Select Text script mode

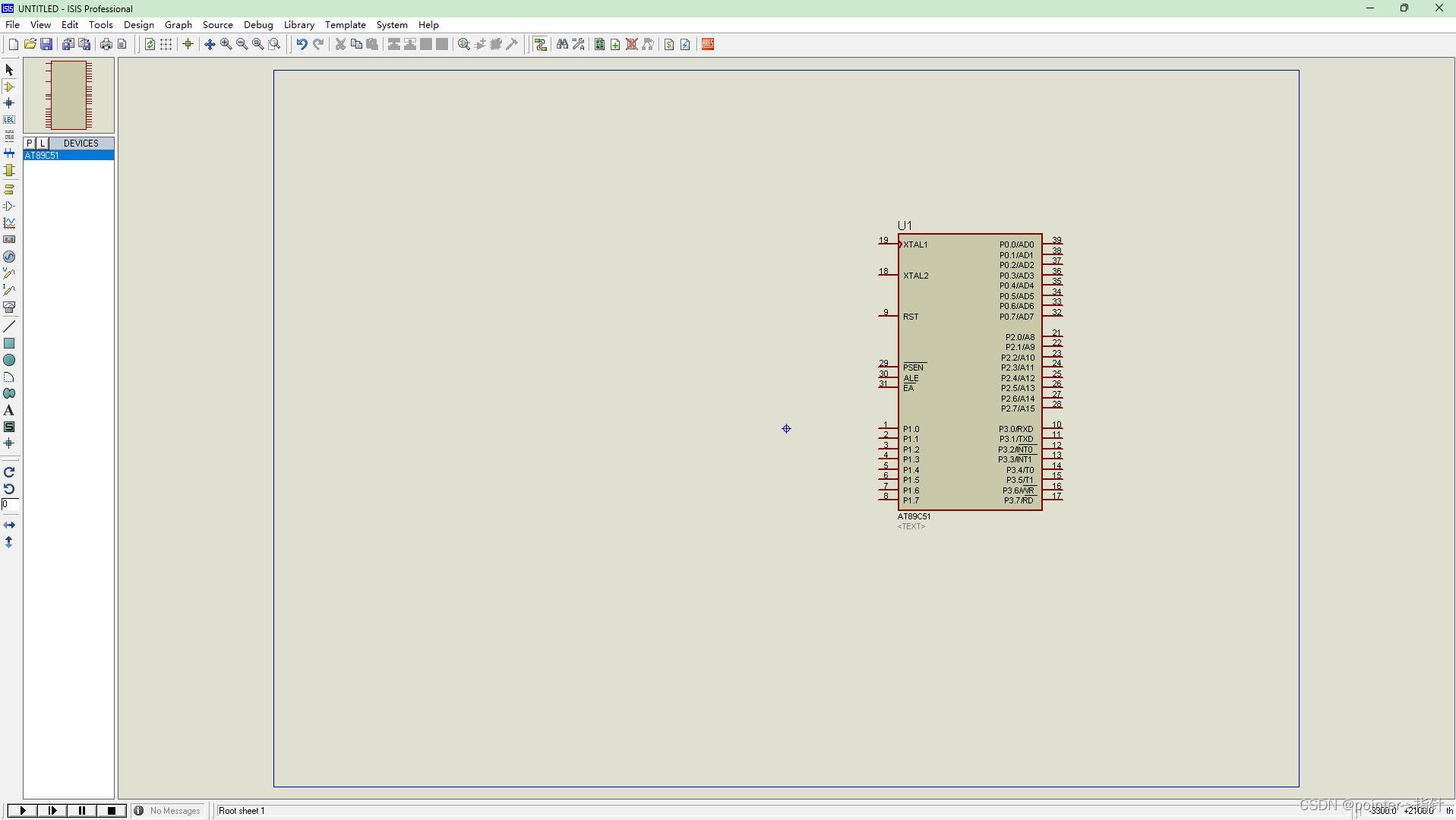[x=9, y=136]
